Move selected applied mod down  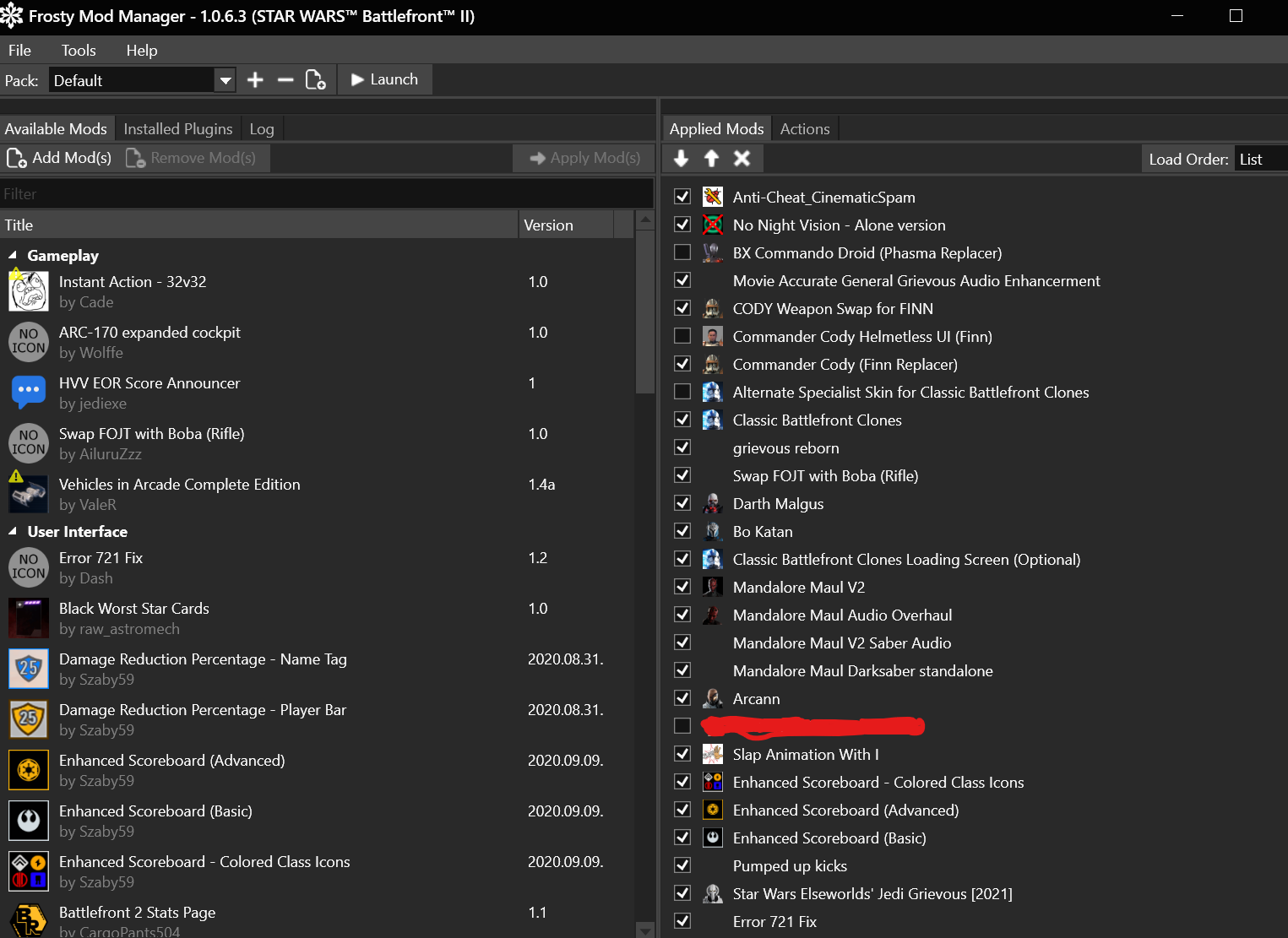click(x=682, y=159)
